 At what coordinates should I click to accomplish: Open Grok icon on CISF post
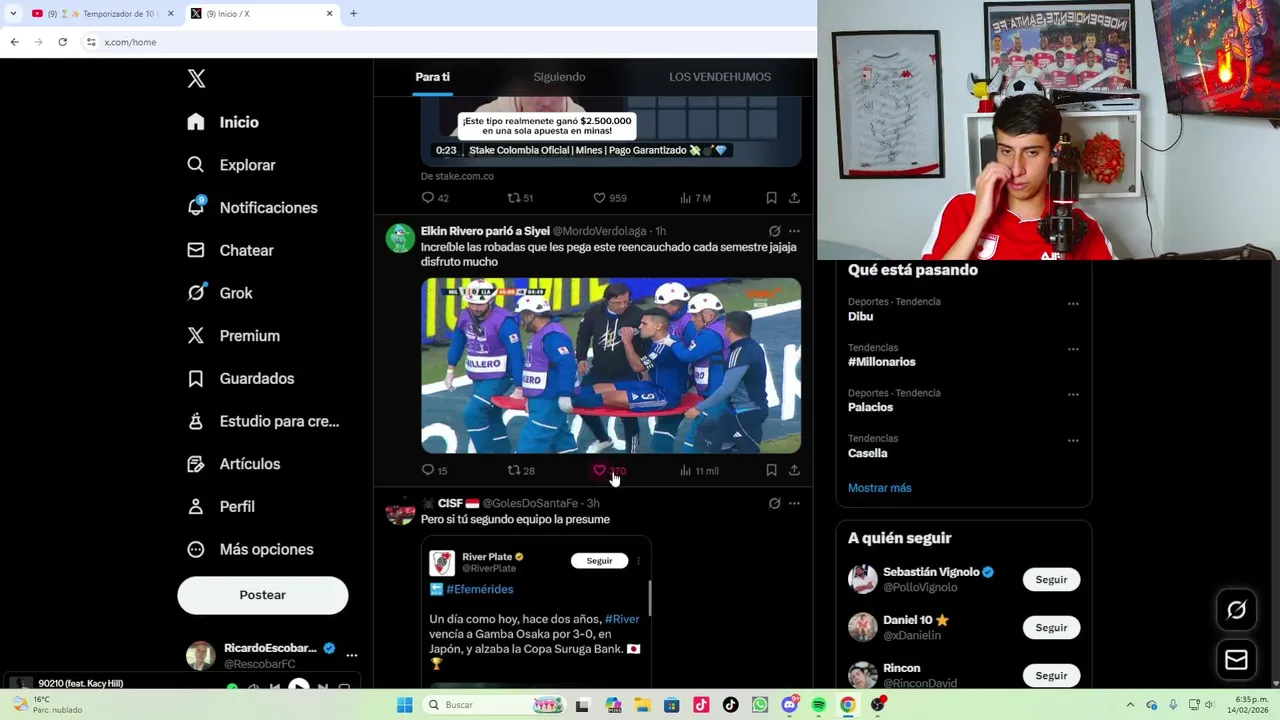click(x=774, y=503)
